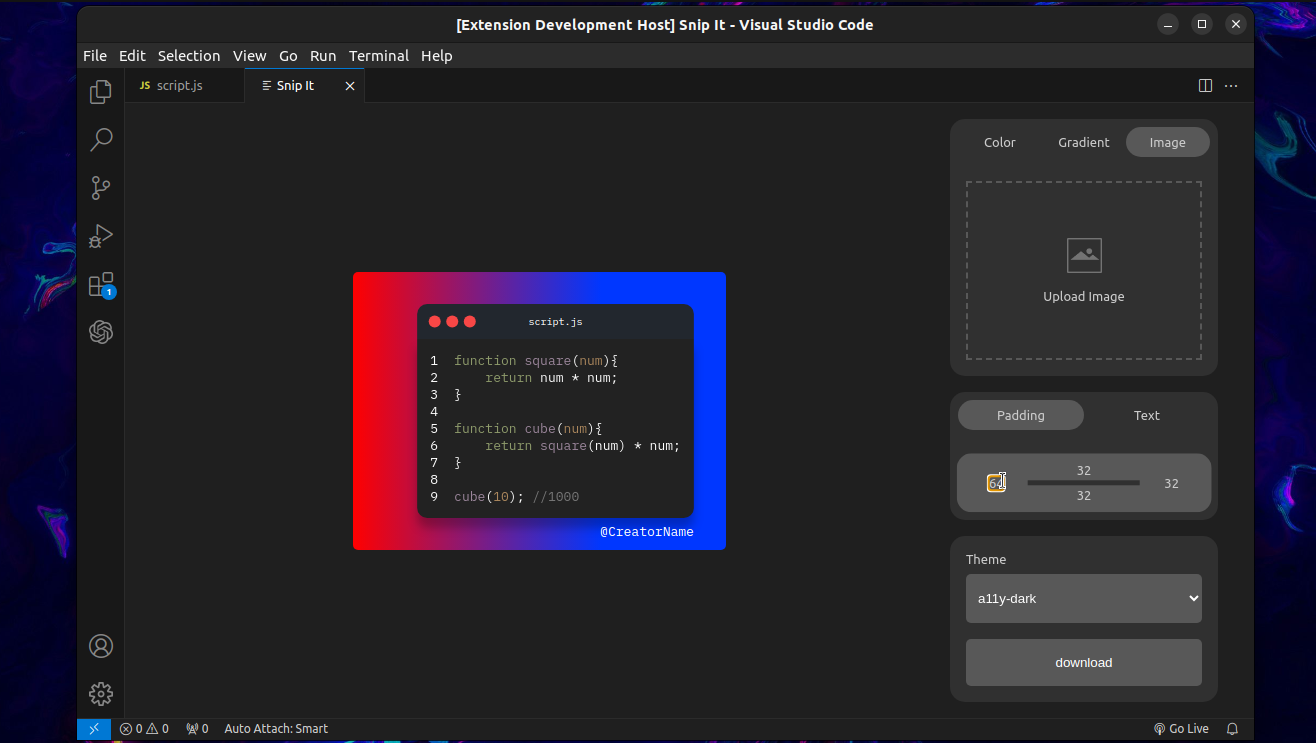Open the Selection menu

click(189, 56)
